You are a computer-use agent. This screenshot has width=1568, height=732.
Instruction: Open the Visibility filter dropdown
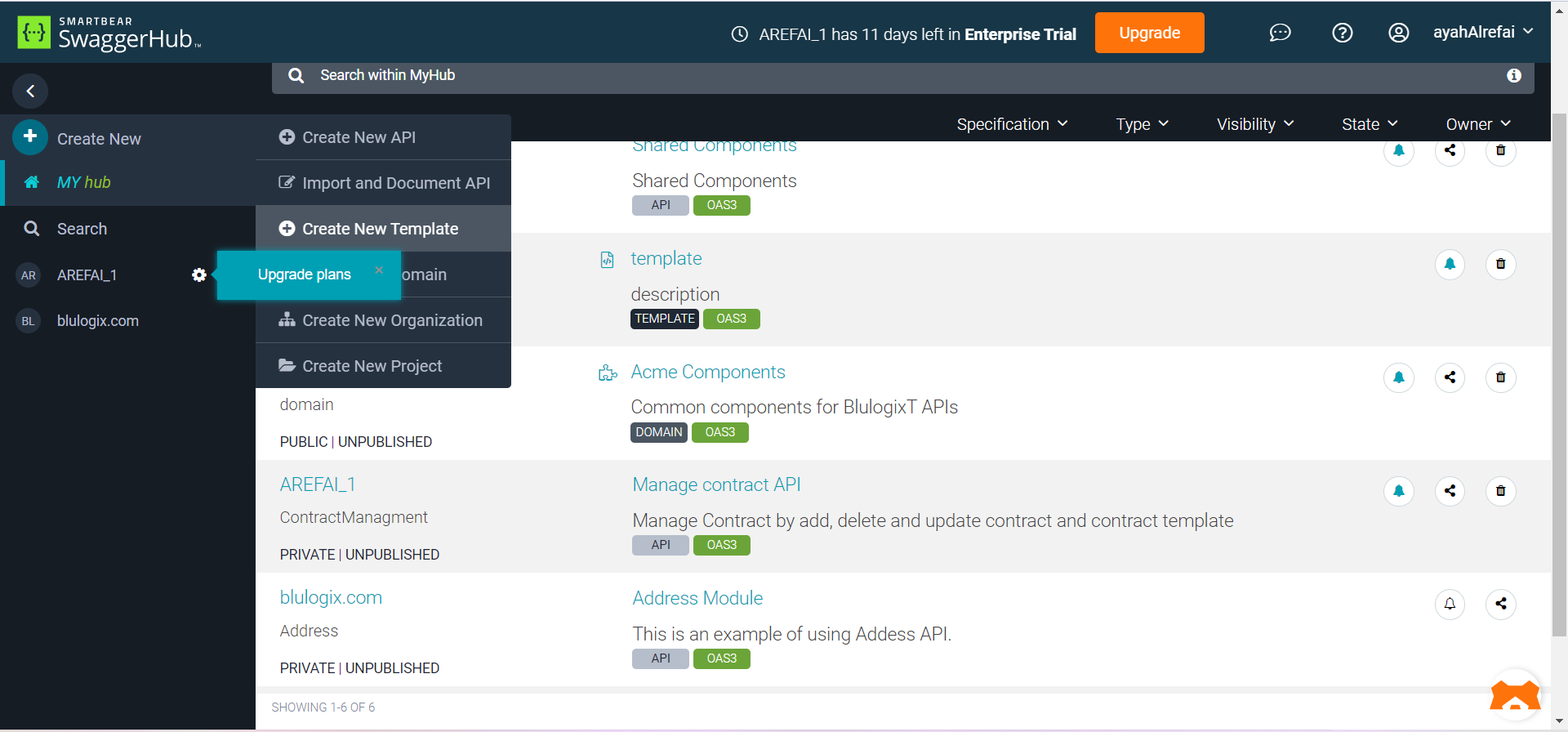click(x=1255, y=124)
